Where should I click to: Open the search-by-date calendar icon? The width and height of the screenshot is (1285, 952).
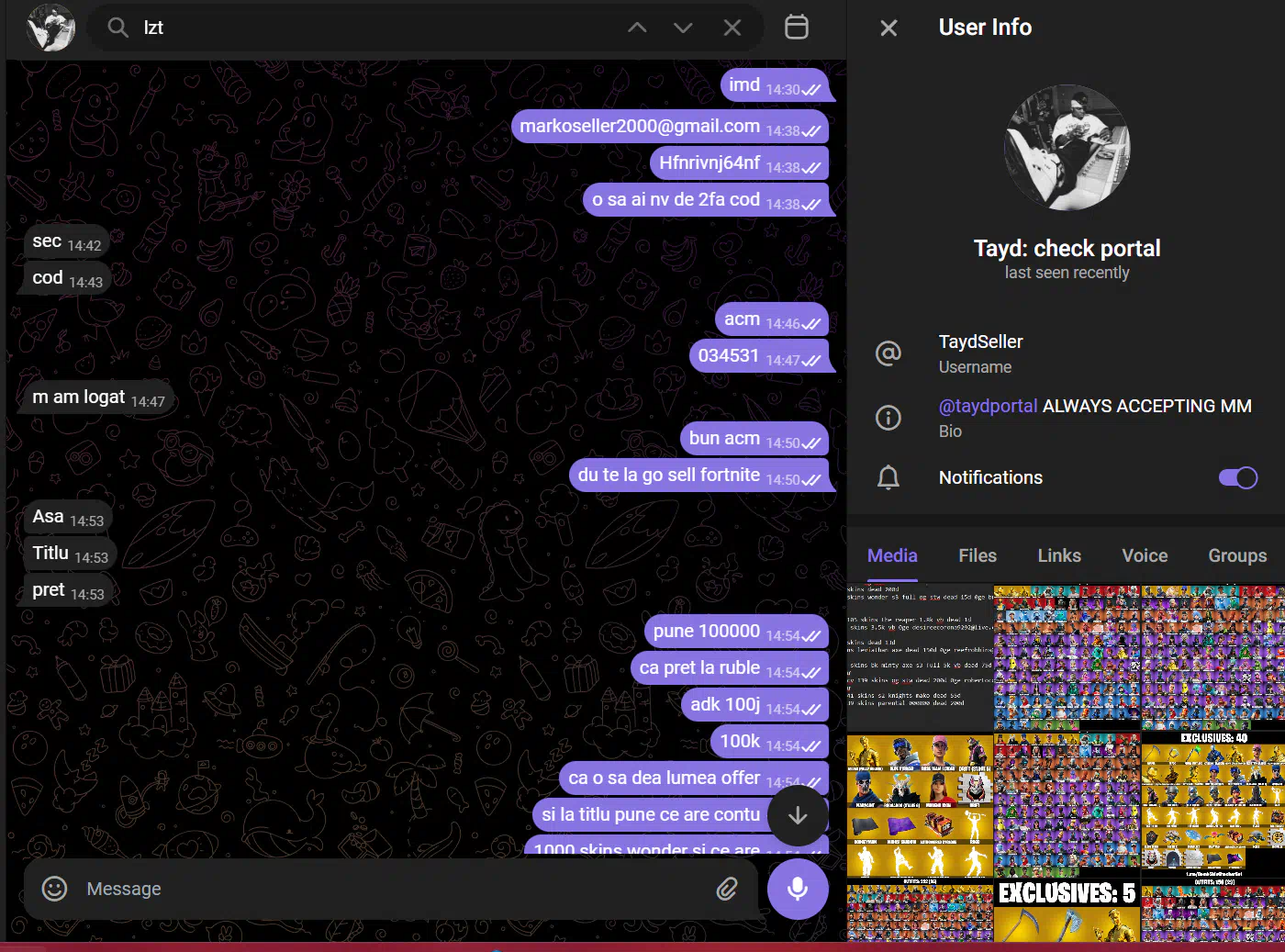797,27
